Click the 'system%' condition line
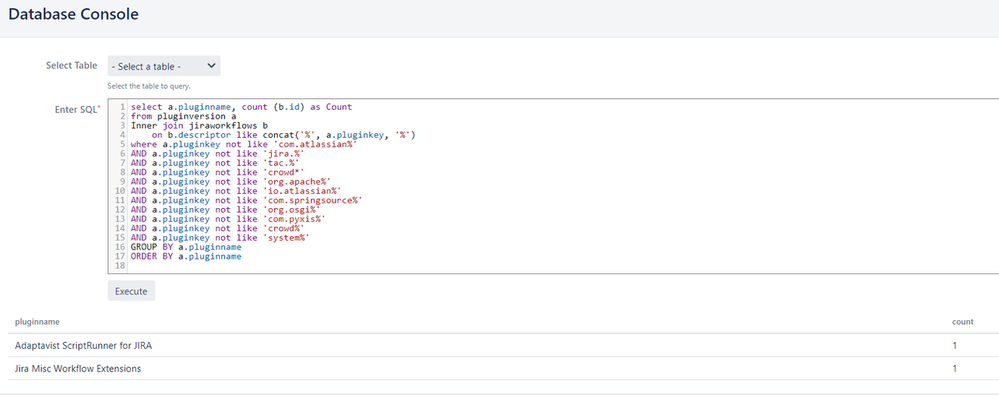The width and height of the screenshot is (999, 395). pyautogui.click(x=220, y=238)
